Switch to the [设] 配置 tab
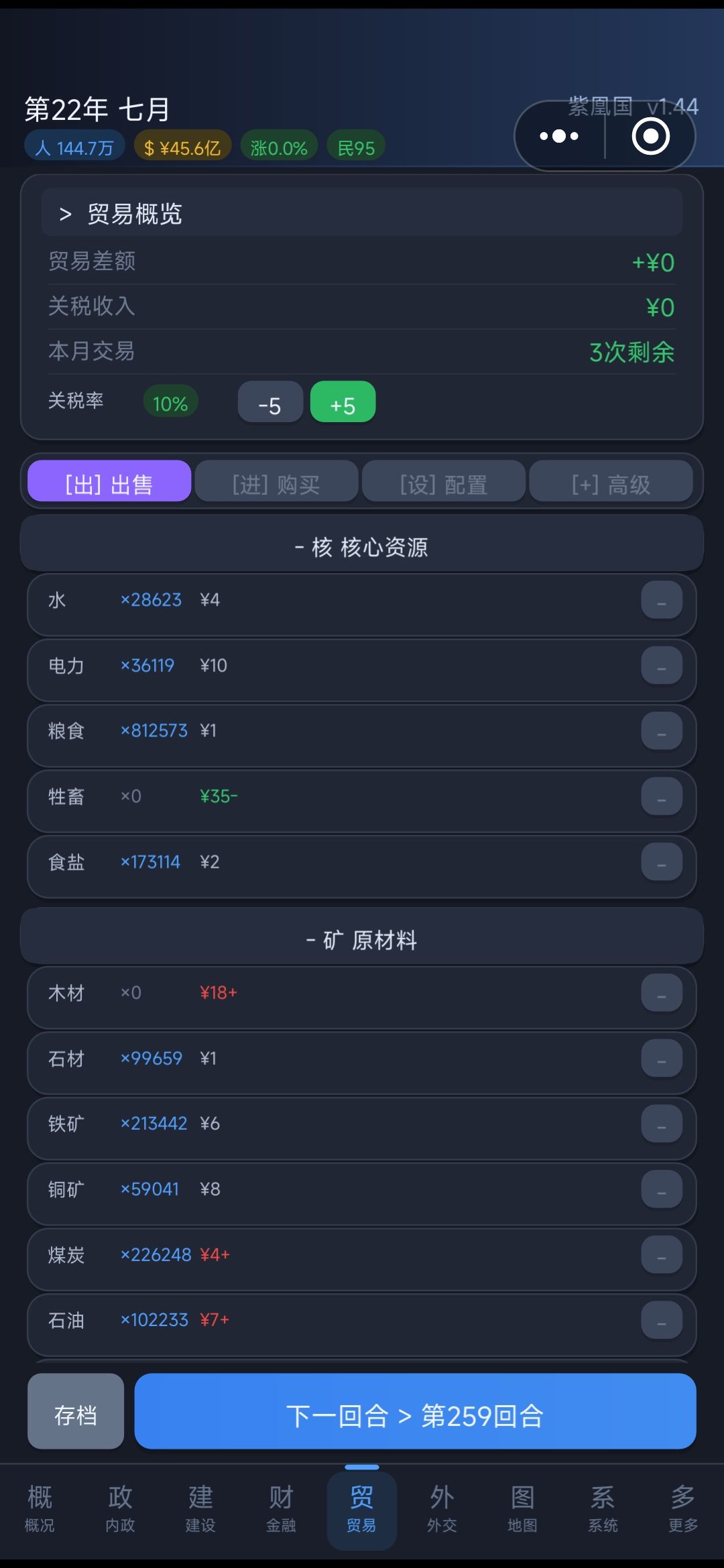The image size is (724, 1568). pos(444,483)
